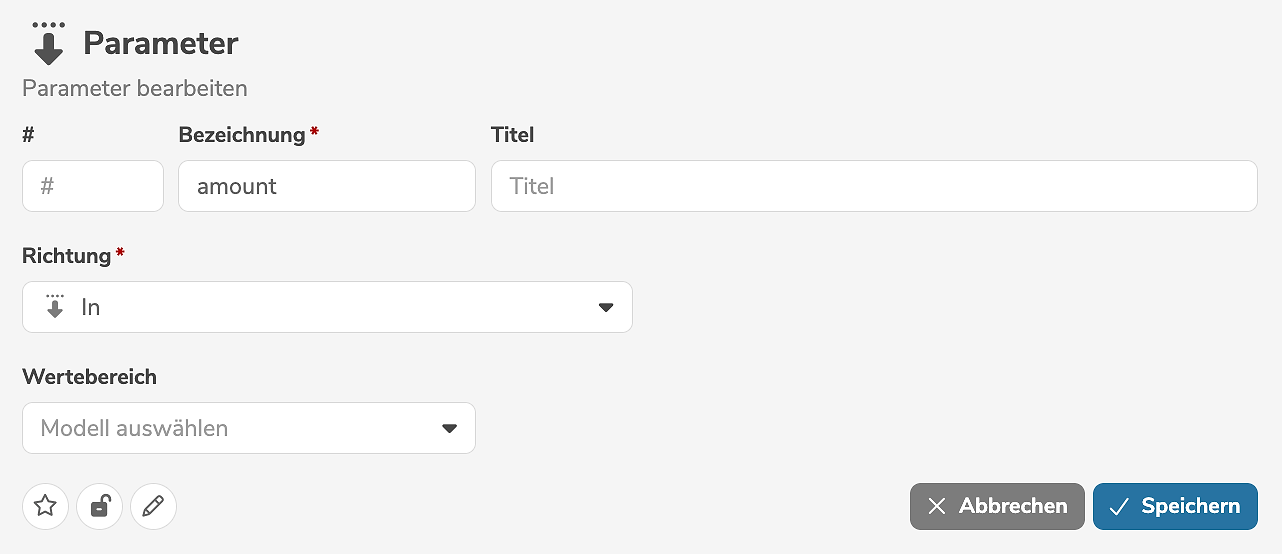Screen dimensions: 1282x554
Task: Click the Parameter heading text
Action: click(160, 44)
